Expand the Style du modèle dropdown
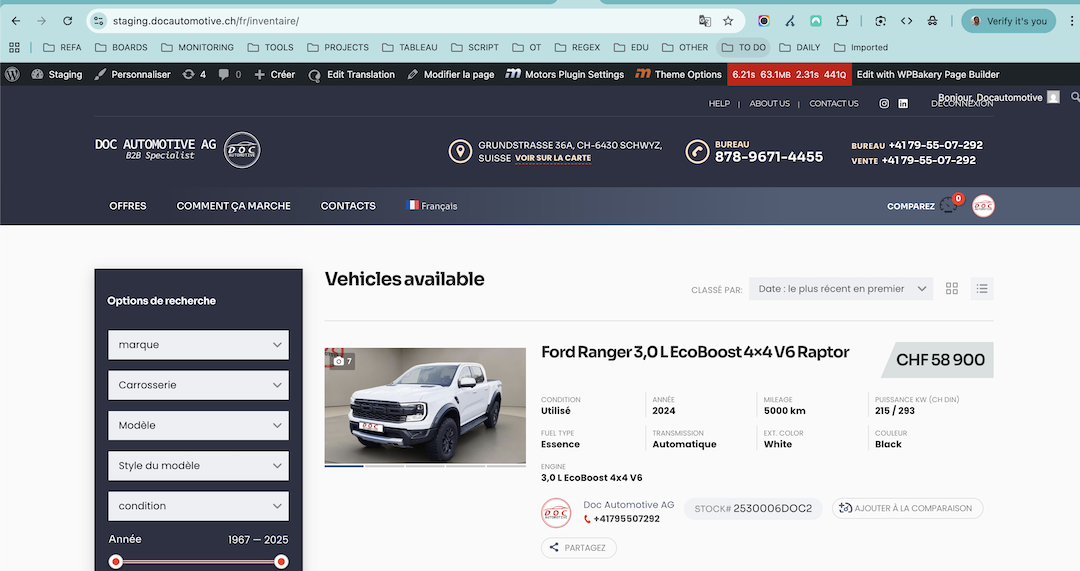Viewport: 1080px width, 571px height. coord(198,466)
